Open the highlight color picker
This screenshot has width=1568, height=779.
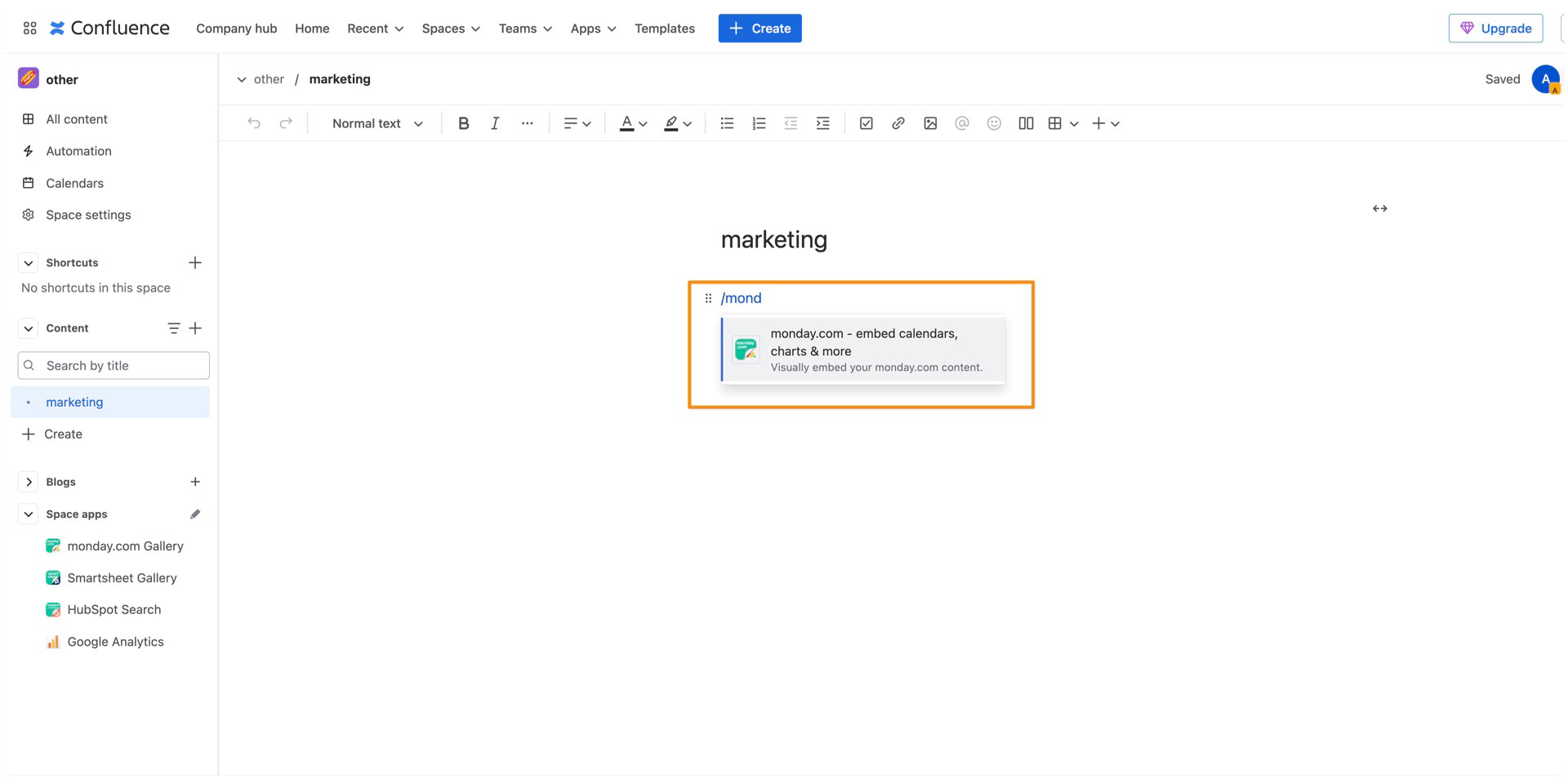pos(678,123)
